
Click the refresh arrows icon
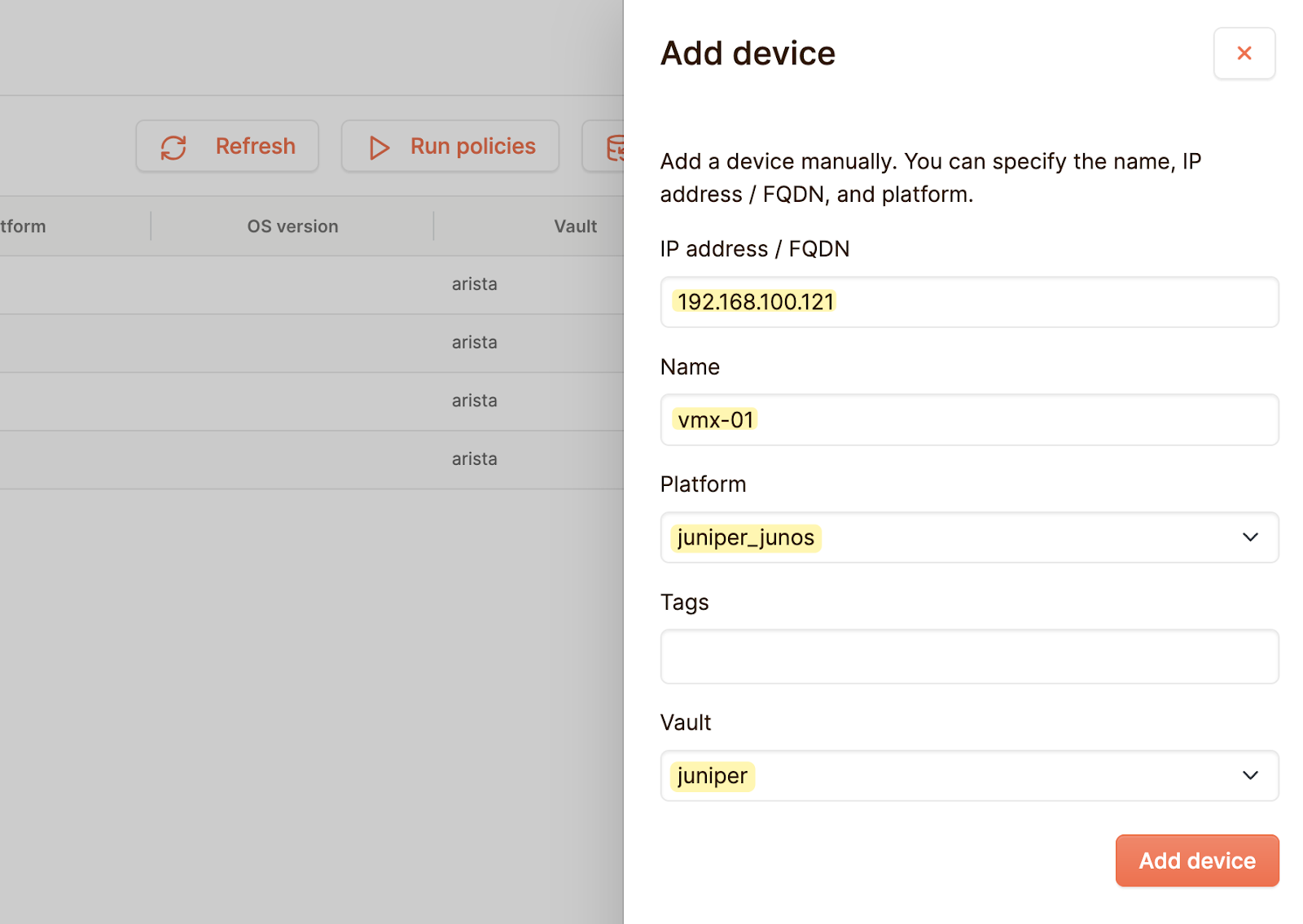click(173, 147)
